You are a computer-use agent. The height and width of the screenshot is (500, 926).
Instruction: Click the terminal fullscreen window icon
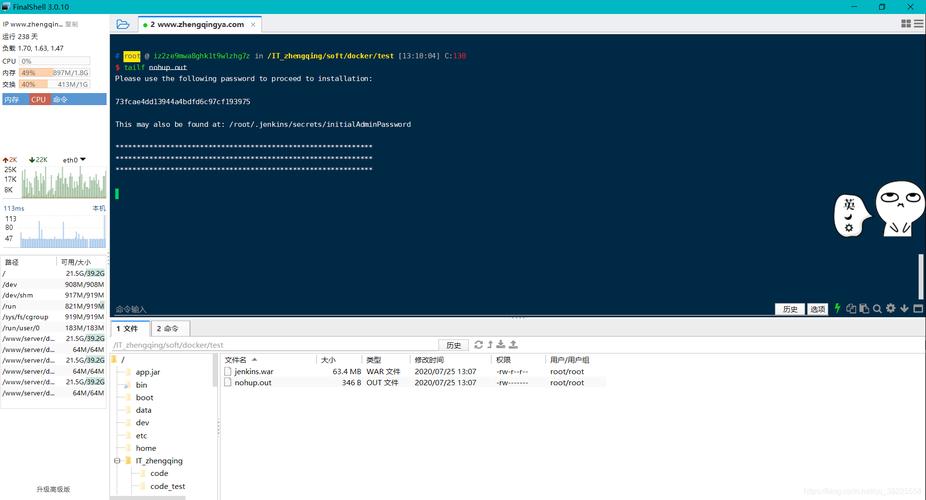pos(918,308)
